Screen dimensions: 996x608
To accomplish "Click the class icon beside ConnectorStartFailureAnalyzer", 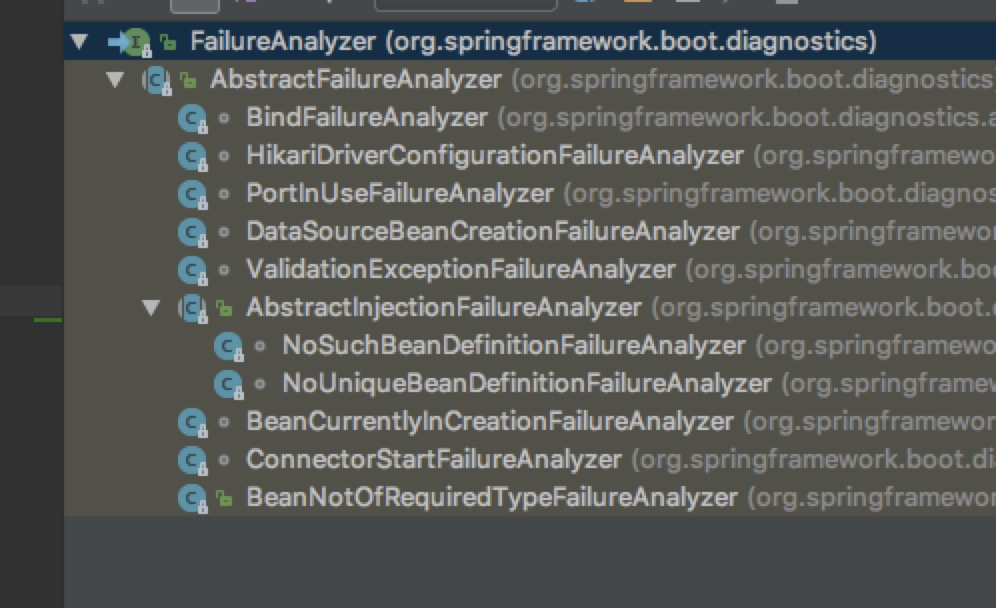I will 192,461.
